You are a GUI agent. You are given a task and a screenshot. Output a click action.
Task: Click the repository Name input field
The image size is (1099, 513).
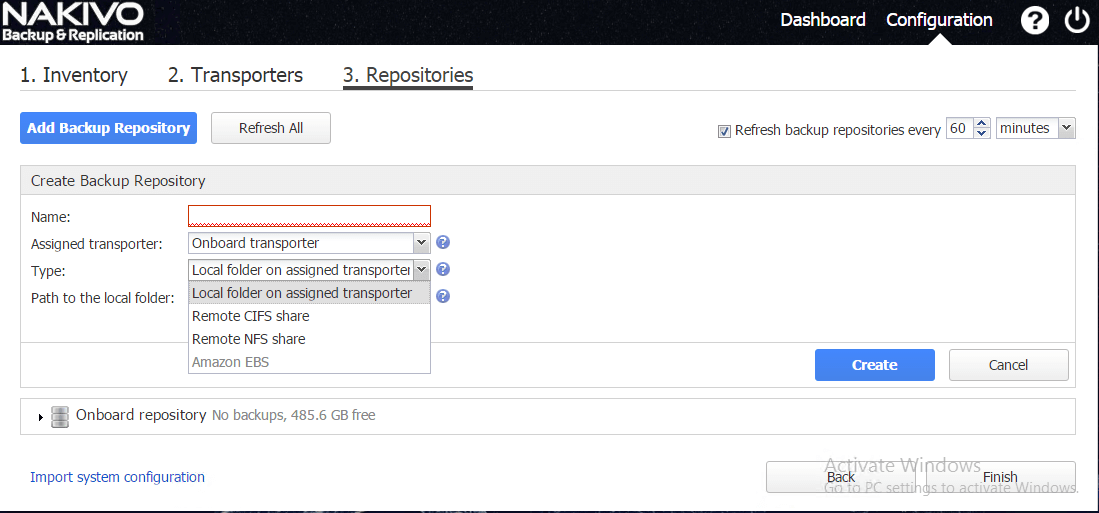pos(309,216)
